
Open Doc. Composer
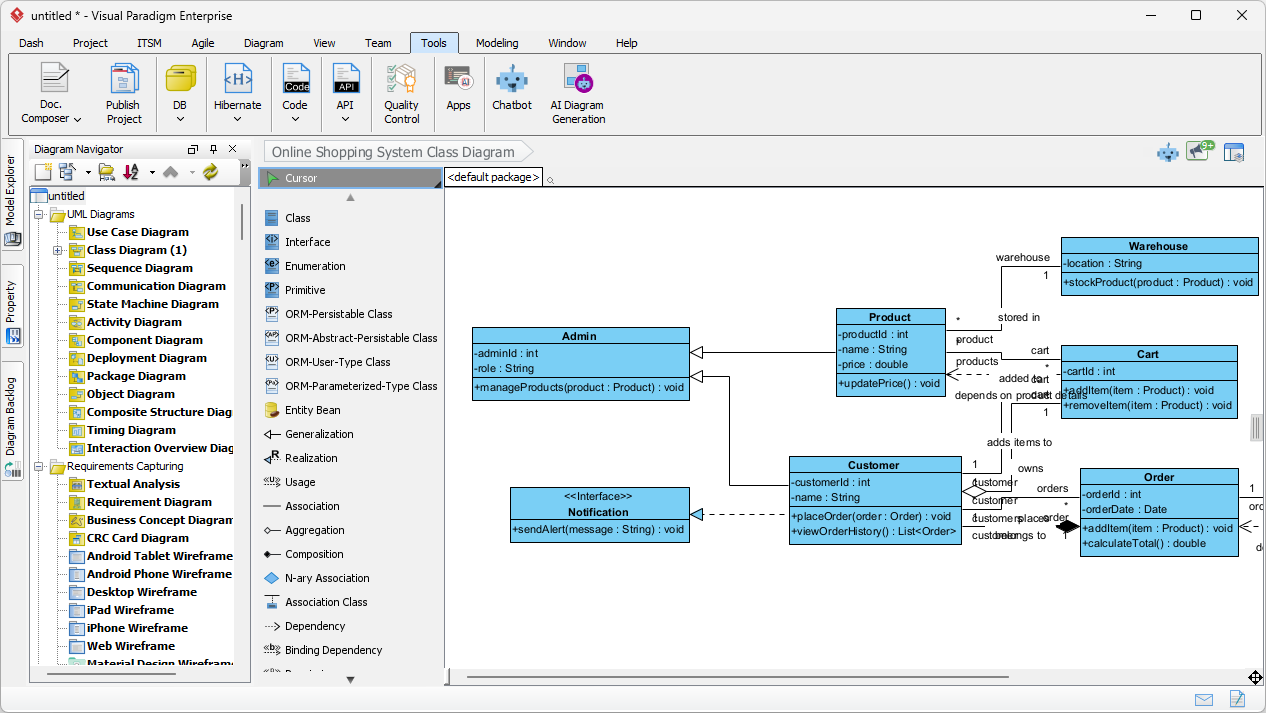click(50, 90)
